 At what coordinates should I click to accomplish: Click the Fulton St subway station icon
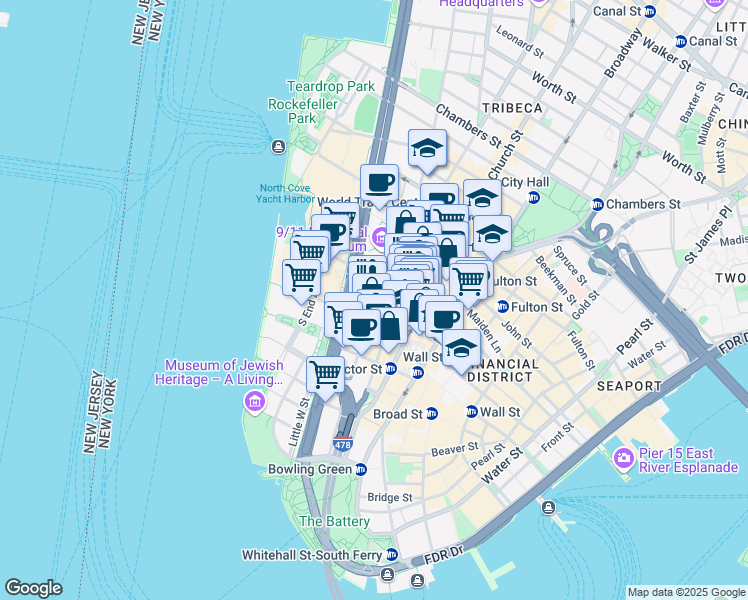coord(503,307)
